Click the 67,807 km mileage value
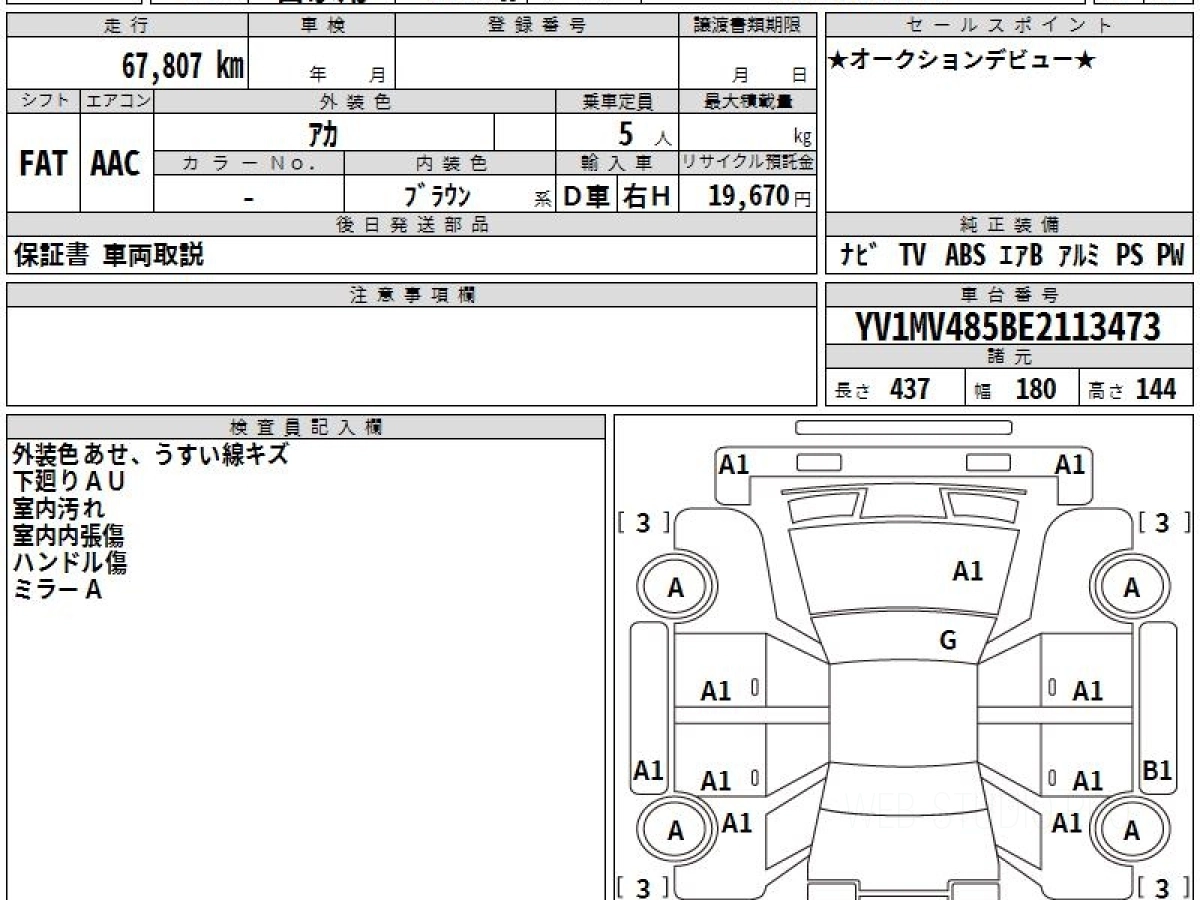The height and width of the screenshot is (900, 1200). (183, 65)
